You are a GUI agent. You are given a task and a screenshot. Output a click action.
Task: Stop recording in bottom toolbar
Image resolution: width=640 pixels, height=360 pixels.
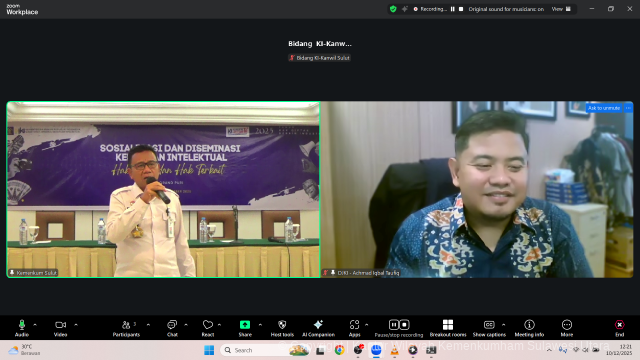(x=404, y=324)
